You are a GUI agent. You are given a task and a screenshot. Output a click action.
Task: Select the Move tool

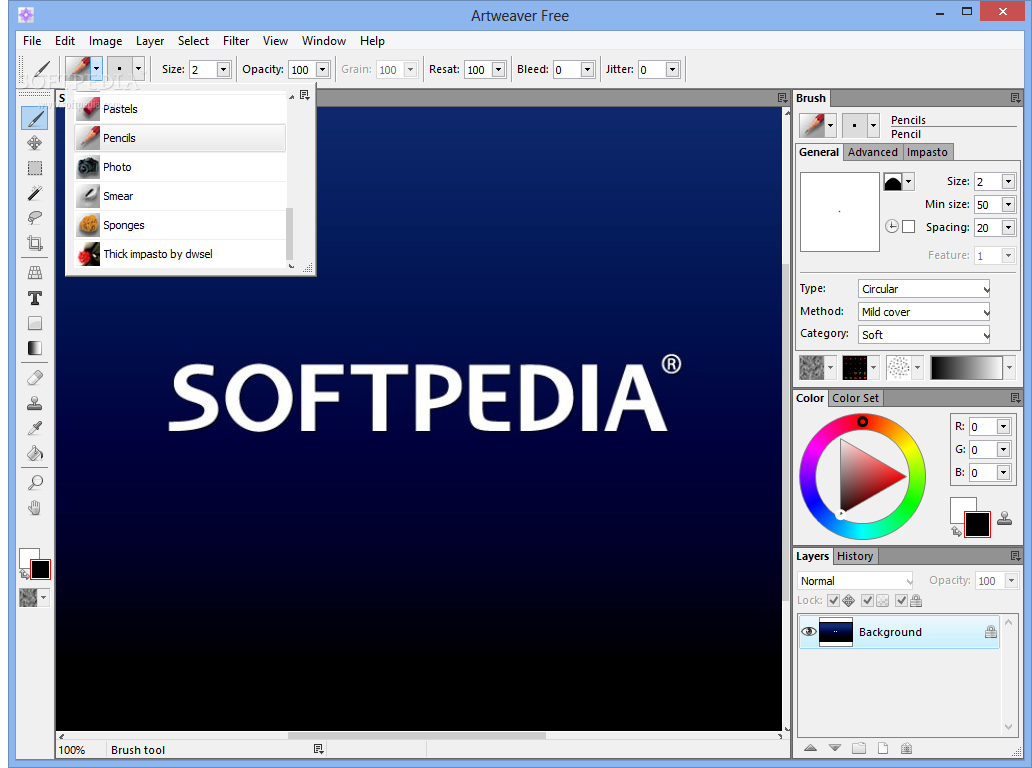tap(35, 143)
